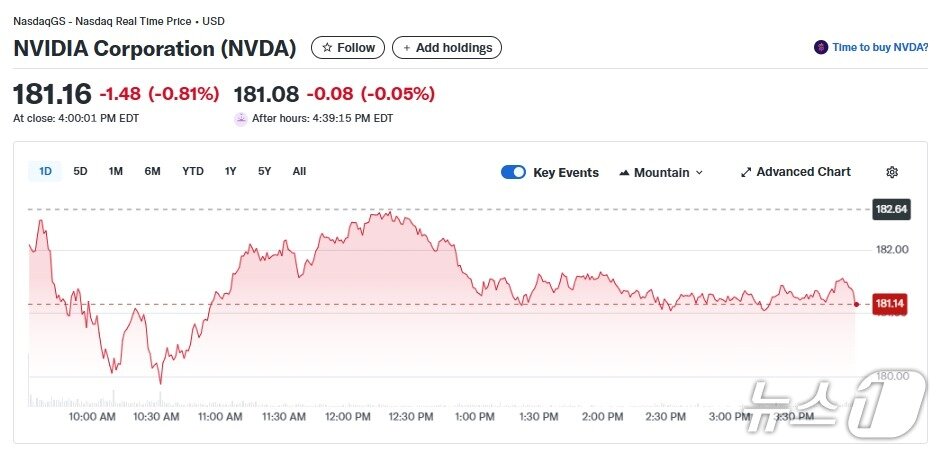This screenshot has width=940, height=452.
Task: Click the after hours moon icon
Action: pos(240,118)
